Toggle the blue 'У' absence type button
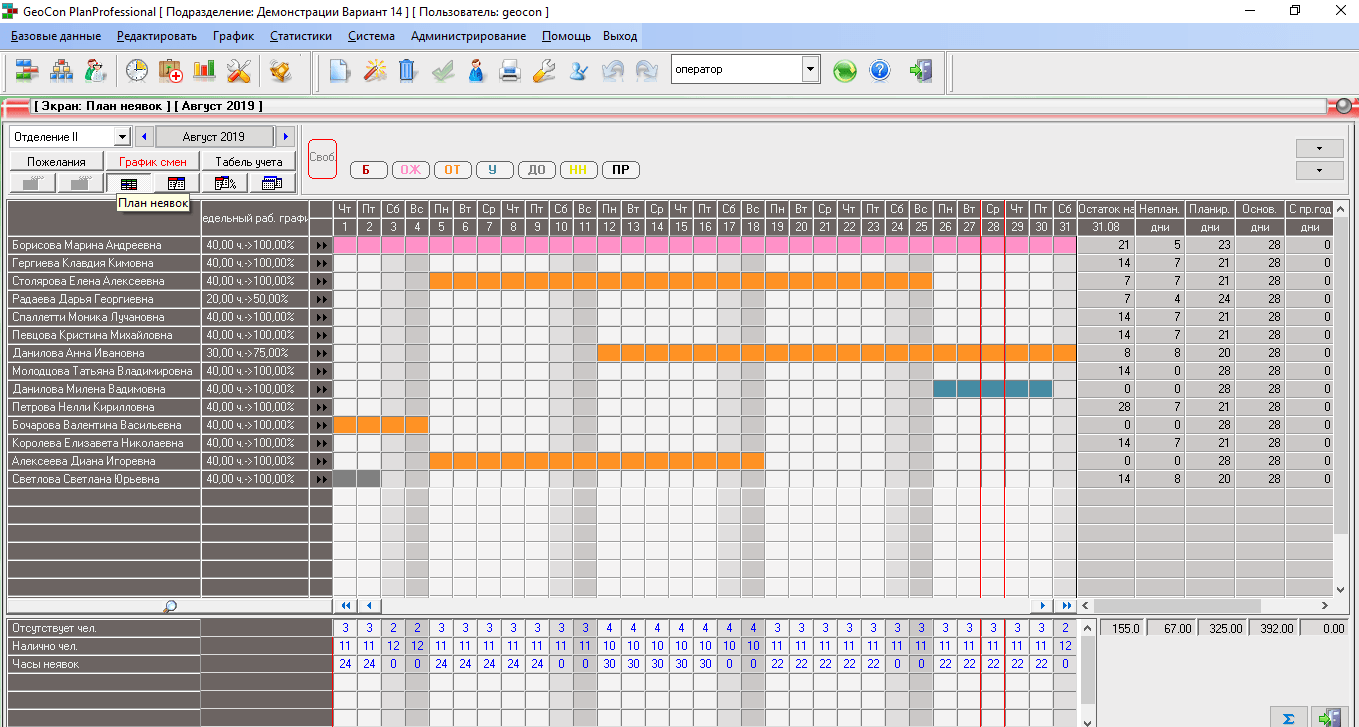This screenshot has height=727, width=1359. pyautogui.click(x=494, y=170)
